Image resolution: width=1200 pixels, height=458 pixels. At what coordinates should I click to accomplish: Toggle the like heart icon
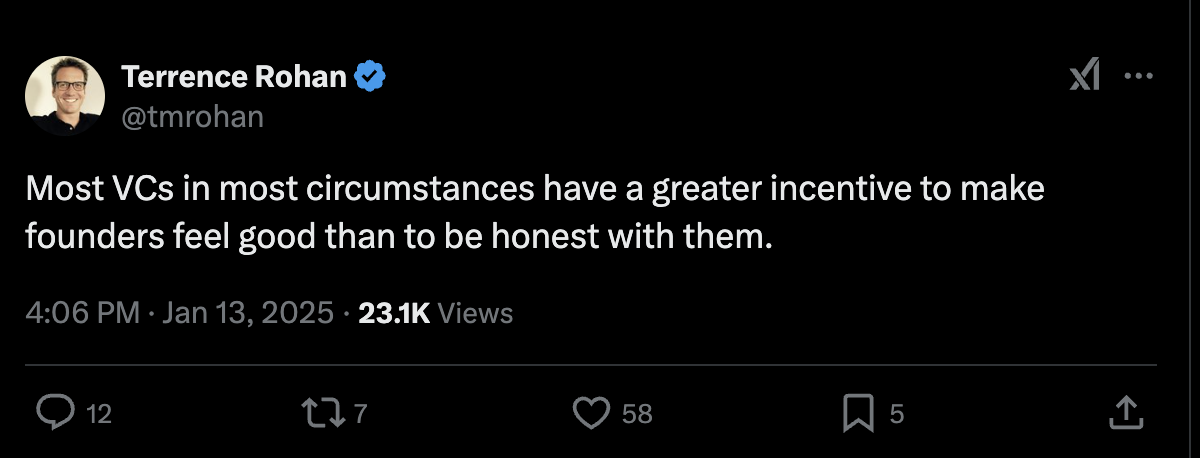(x=592, y=412)
